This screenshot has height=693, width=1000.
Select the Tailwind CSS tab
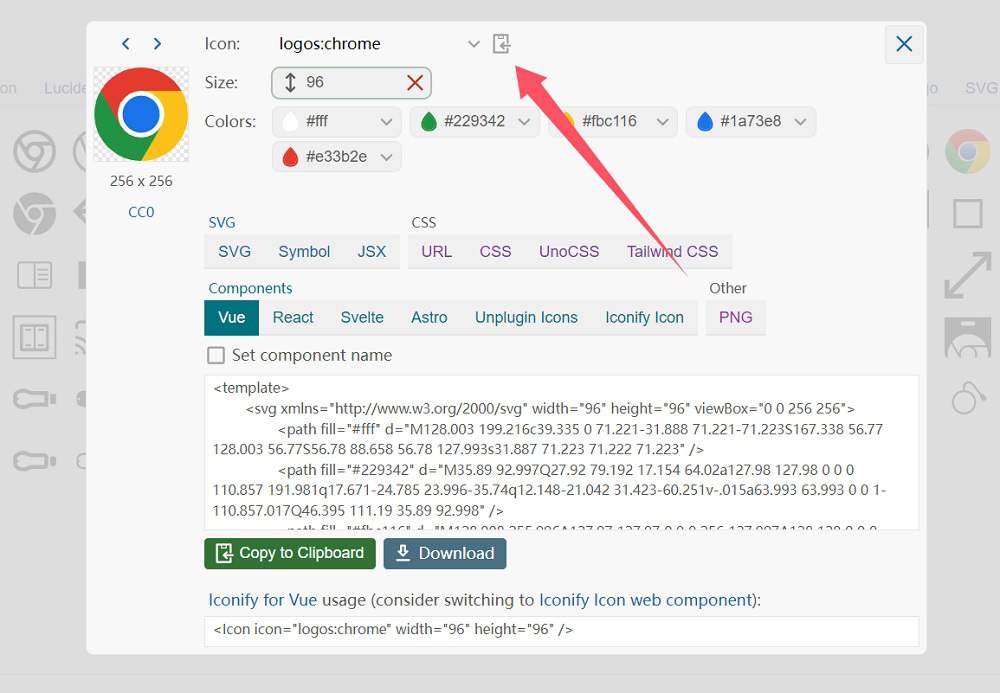coord(672,251)
